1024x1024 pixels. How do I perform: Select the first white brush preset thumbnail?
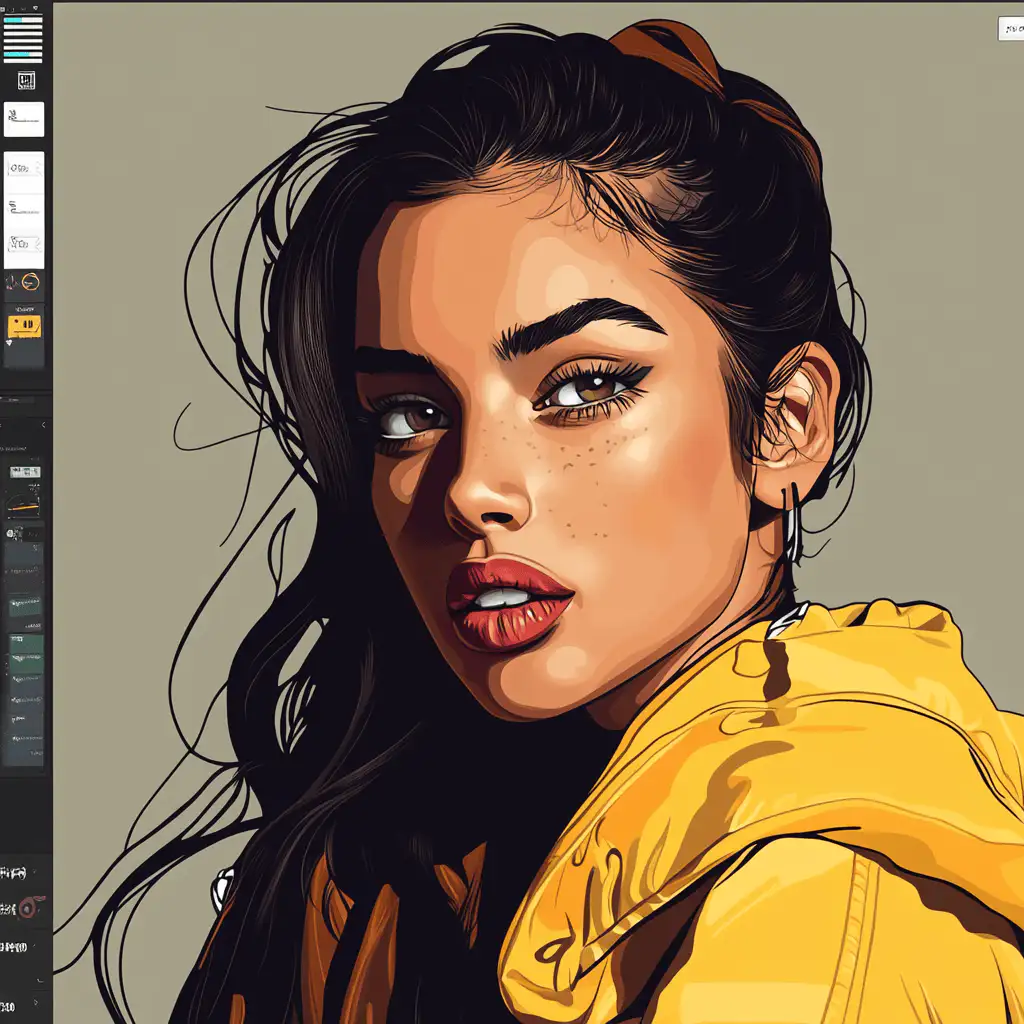(24, 119)
